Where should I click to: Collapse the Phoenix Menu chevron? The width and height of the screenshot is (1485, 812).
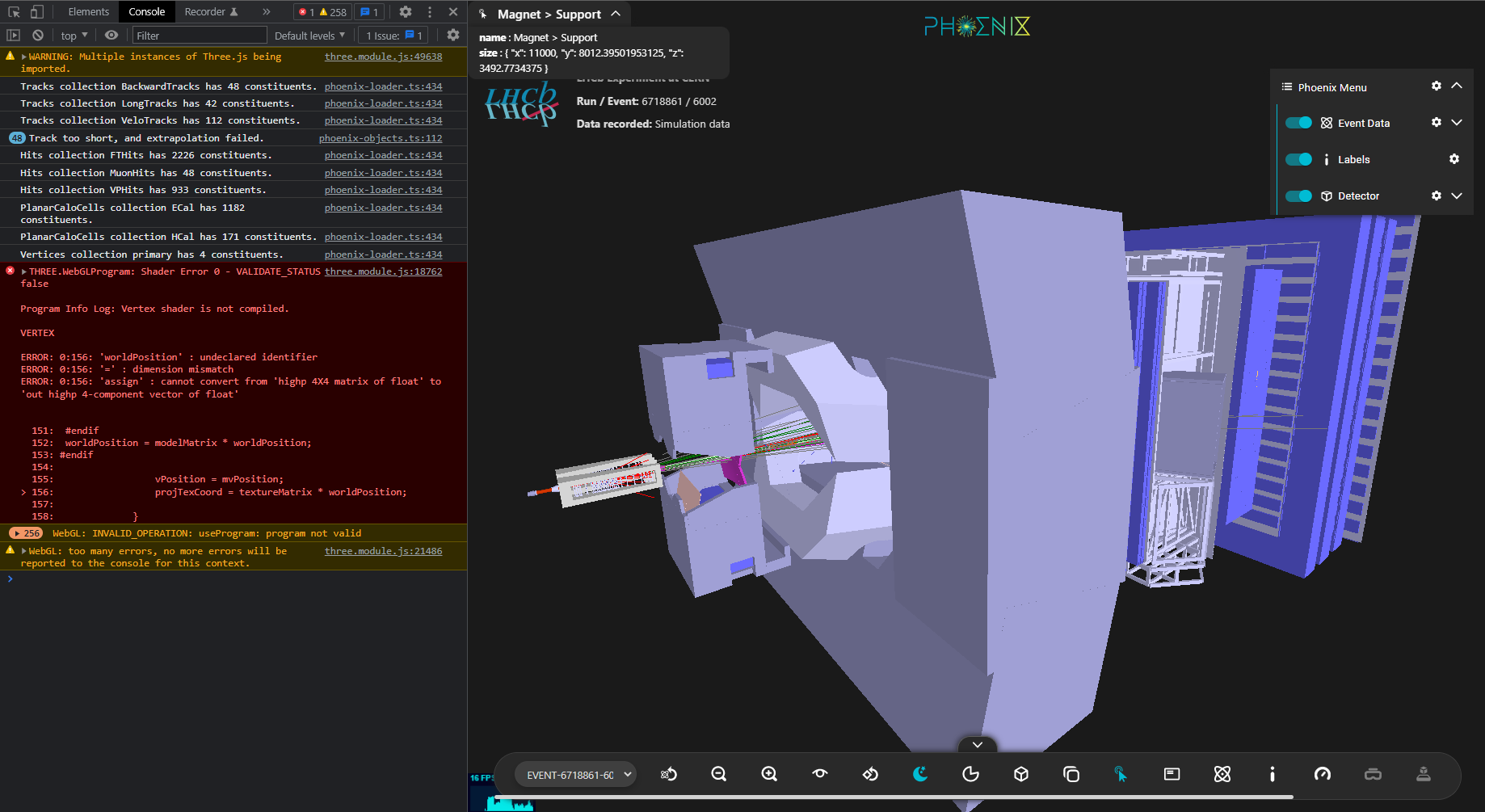coord(1458,86)
